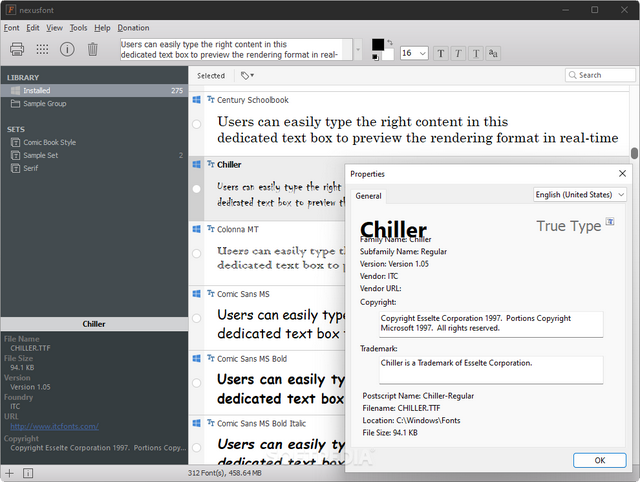Click the Sample Group folder icon
Viewport: 640px width, 482px height.
point(15,103)
